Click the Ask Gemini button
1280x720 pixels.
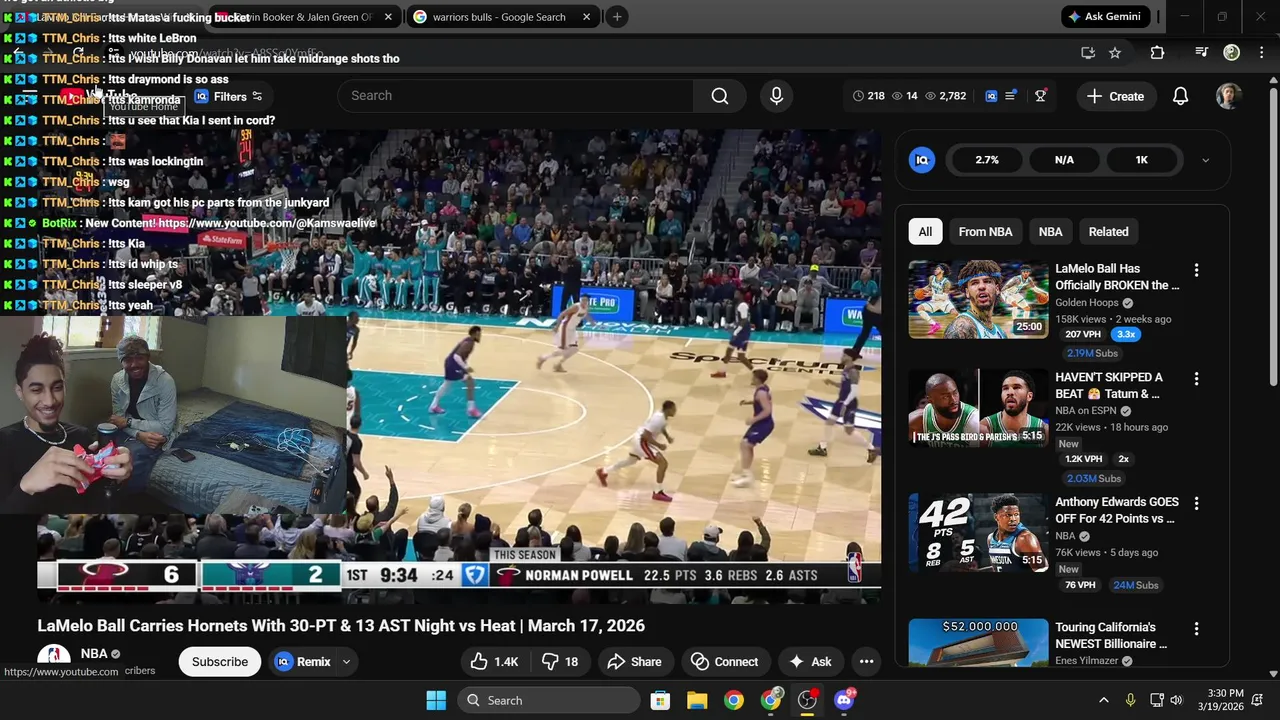pos(1104,17)
